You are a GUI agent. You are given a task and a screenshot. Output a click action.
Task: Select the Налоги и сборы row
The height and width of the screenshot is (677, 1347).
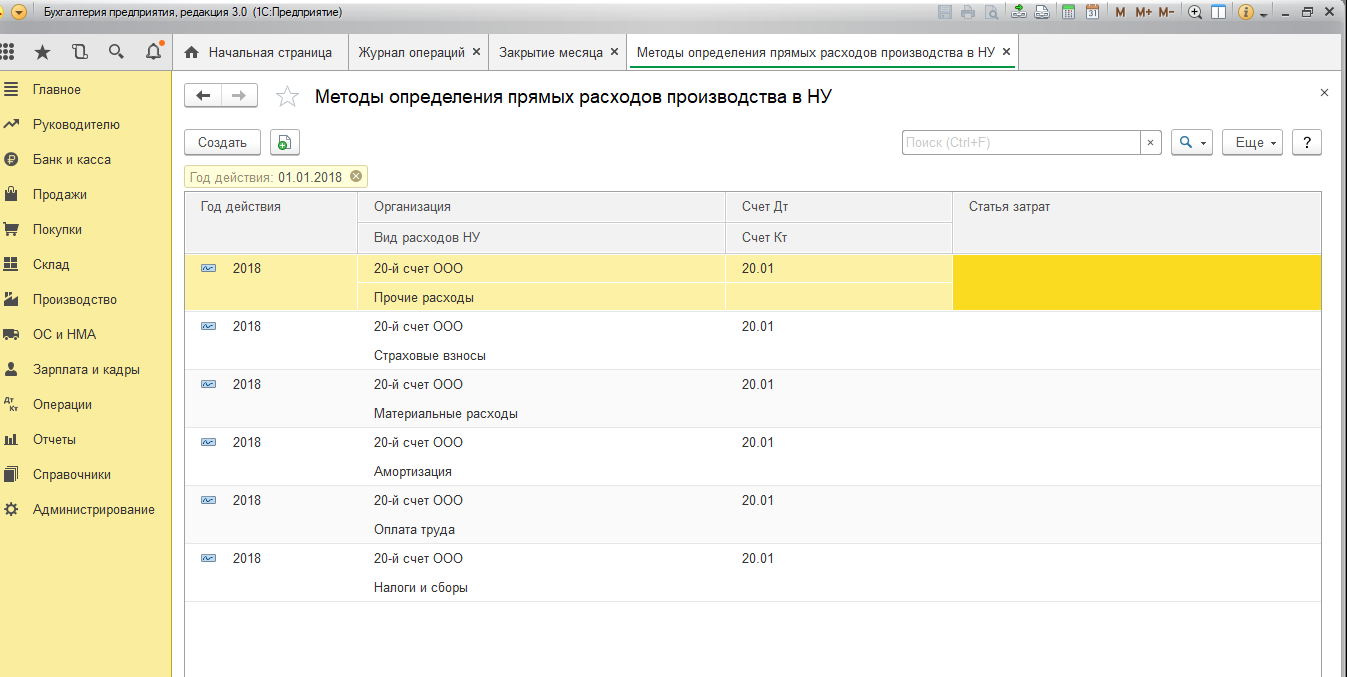[753, 573]
